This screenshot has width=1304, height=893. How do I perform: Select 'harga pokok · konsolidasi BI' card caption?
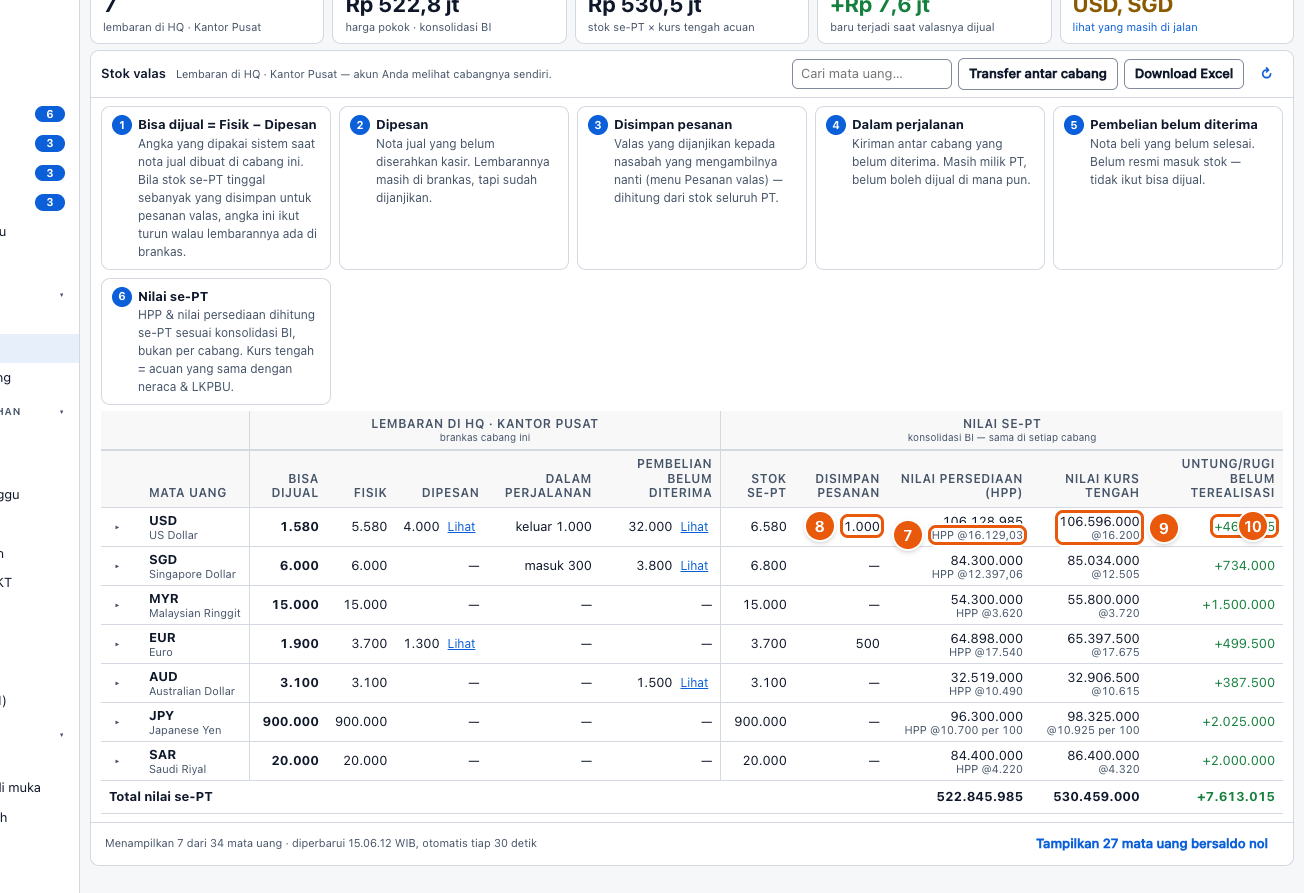(418, 27)
